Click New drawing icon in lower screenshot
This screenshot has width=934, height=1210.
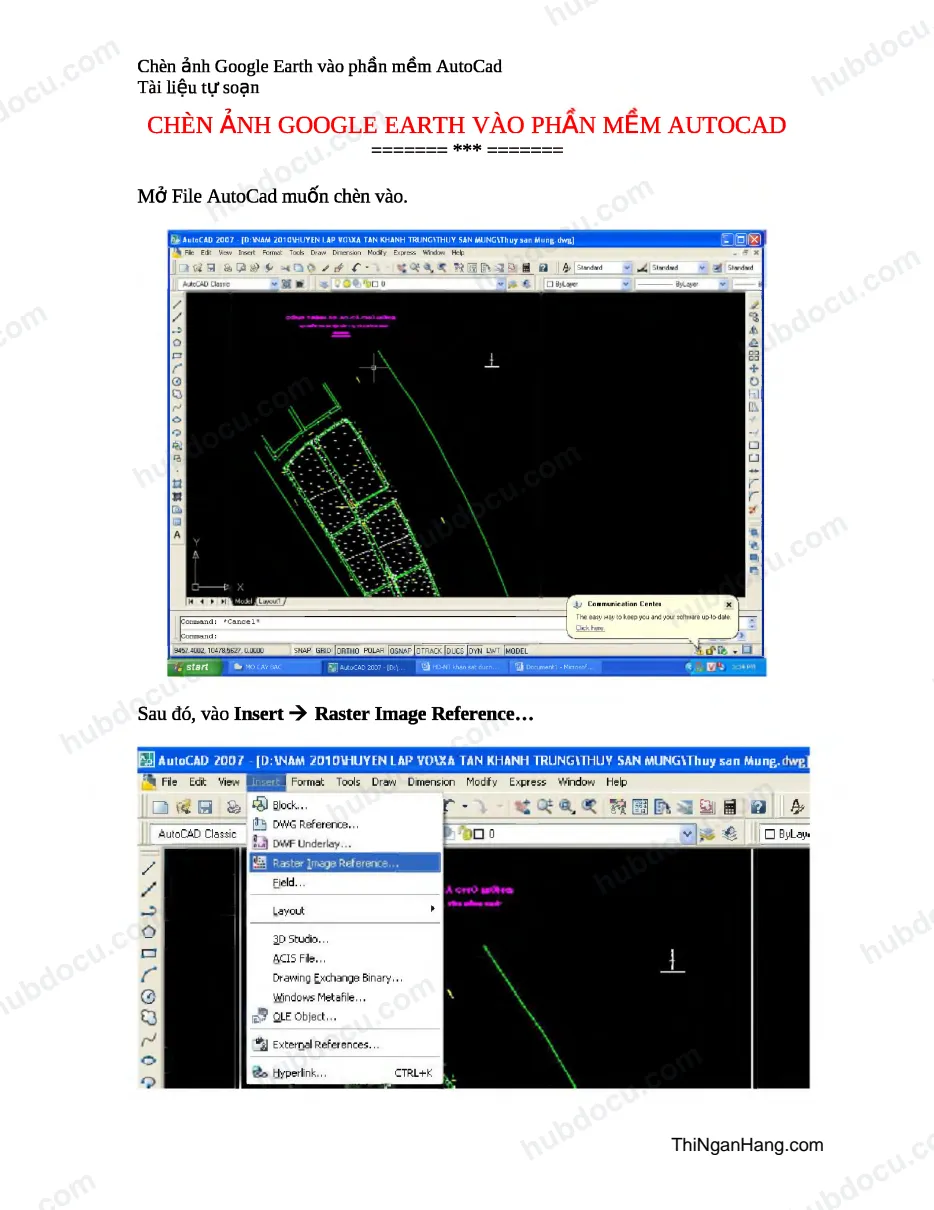161,806
